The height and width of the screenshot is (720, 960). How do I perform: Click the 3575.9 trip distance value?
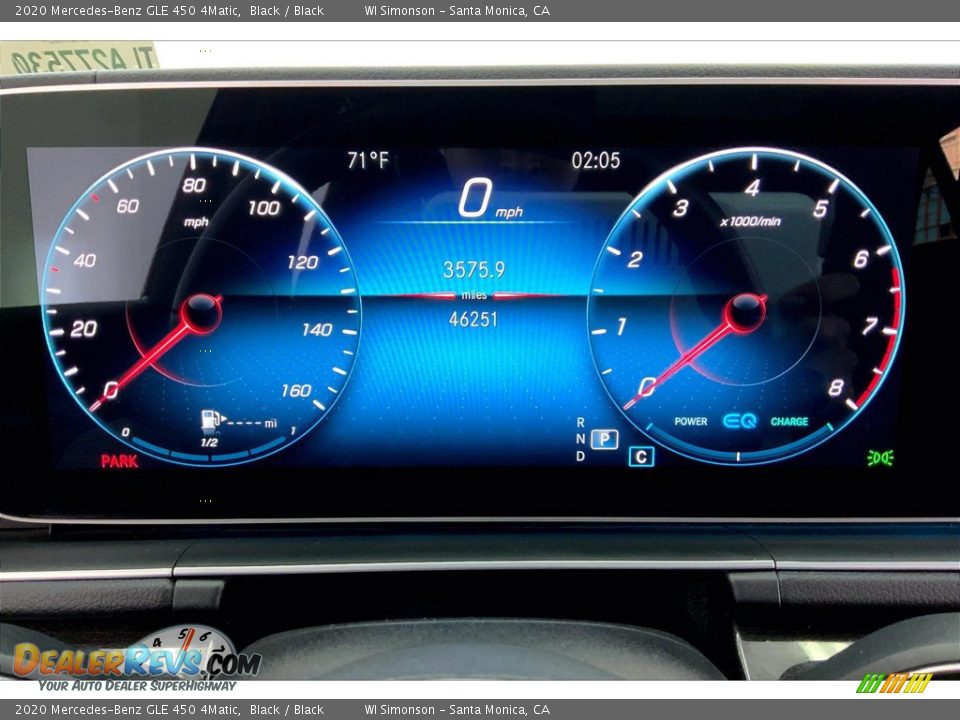tap(474, 269)
